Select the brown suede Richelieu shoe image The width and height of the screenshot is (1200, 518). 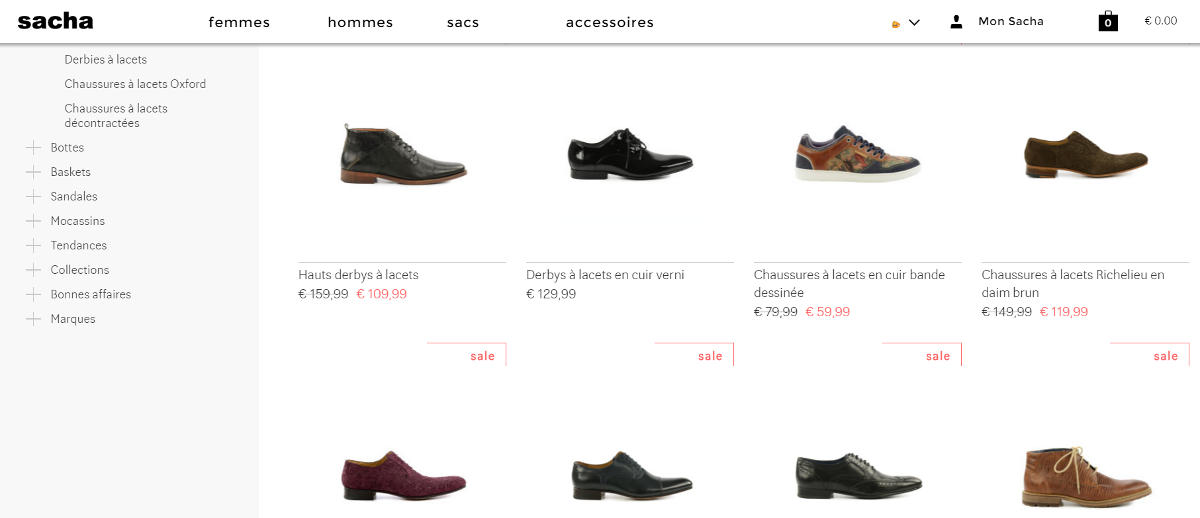1085,155
